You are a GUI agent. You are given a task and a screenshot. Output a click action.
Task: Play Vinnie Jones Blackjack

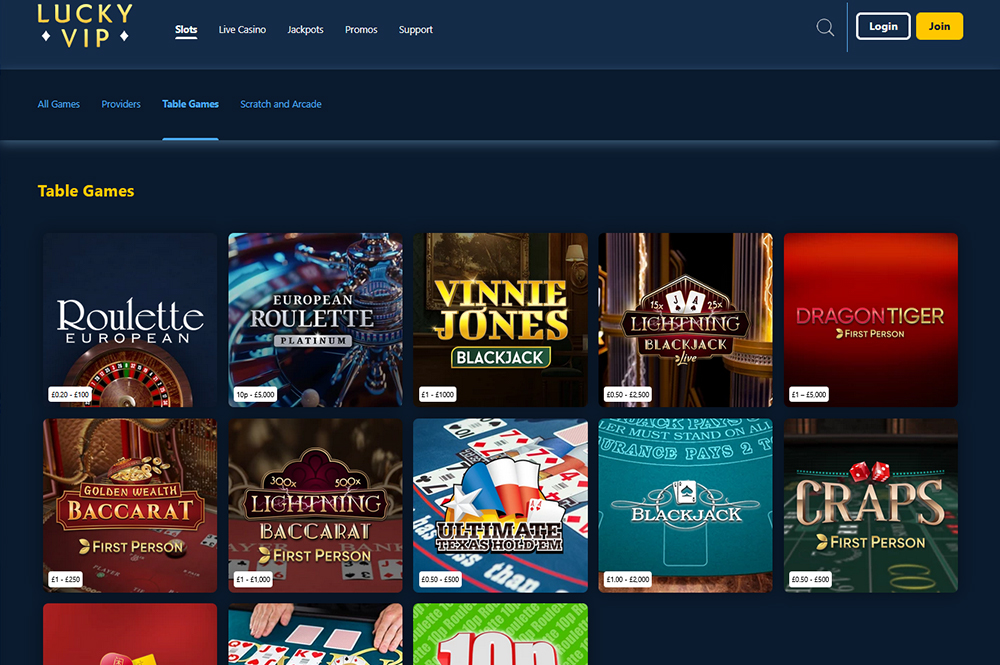500,320
